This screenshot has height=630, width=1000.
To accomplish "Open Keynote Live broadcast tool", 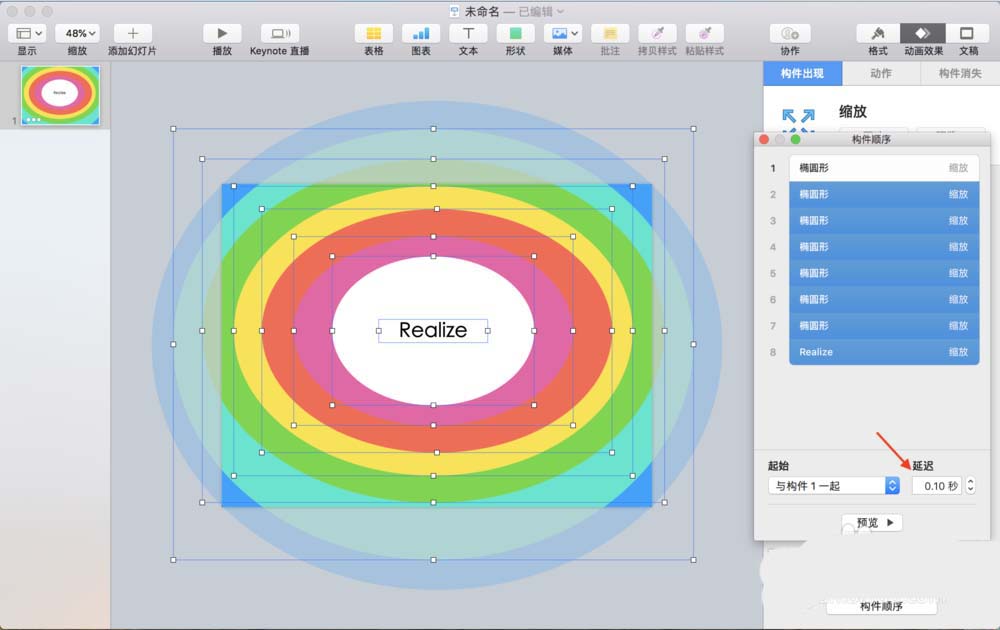I will point(279,34).
